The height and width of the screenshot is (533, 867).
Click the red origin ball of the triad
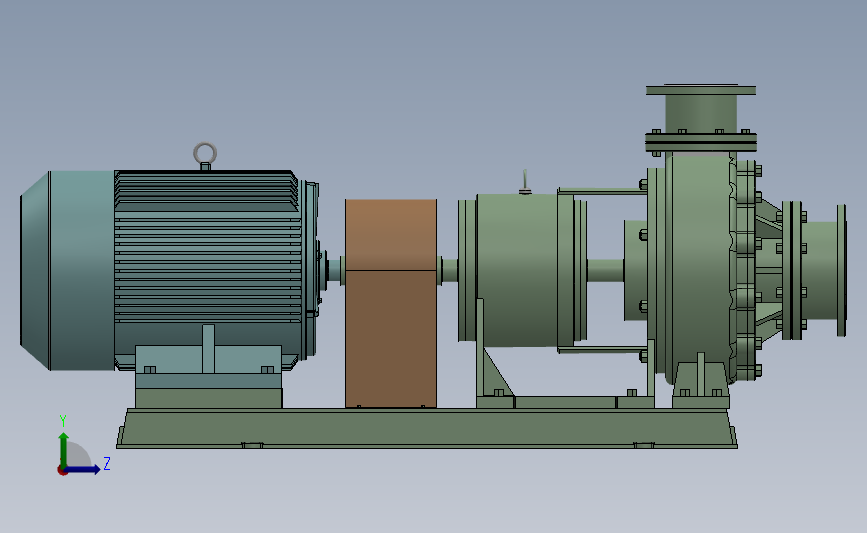(x=62, y=471)
